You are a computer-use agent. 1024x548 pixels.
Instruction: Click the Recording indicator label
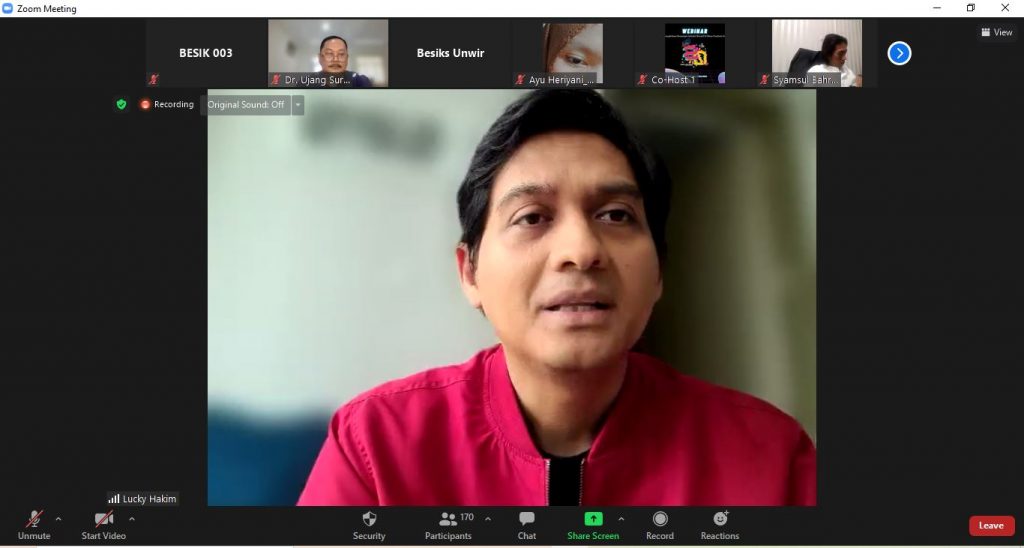(167, 104)
